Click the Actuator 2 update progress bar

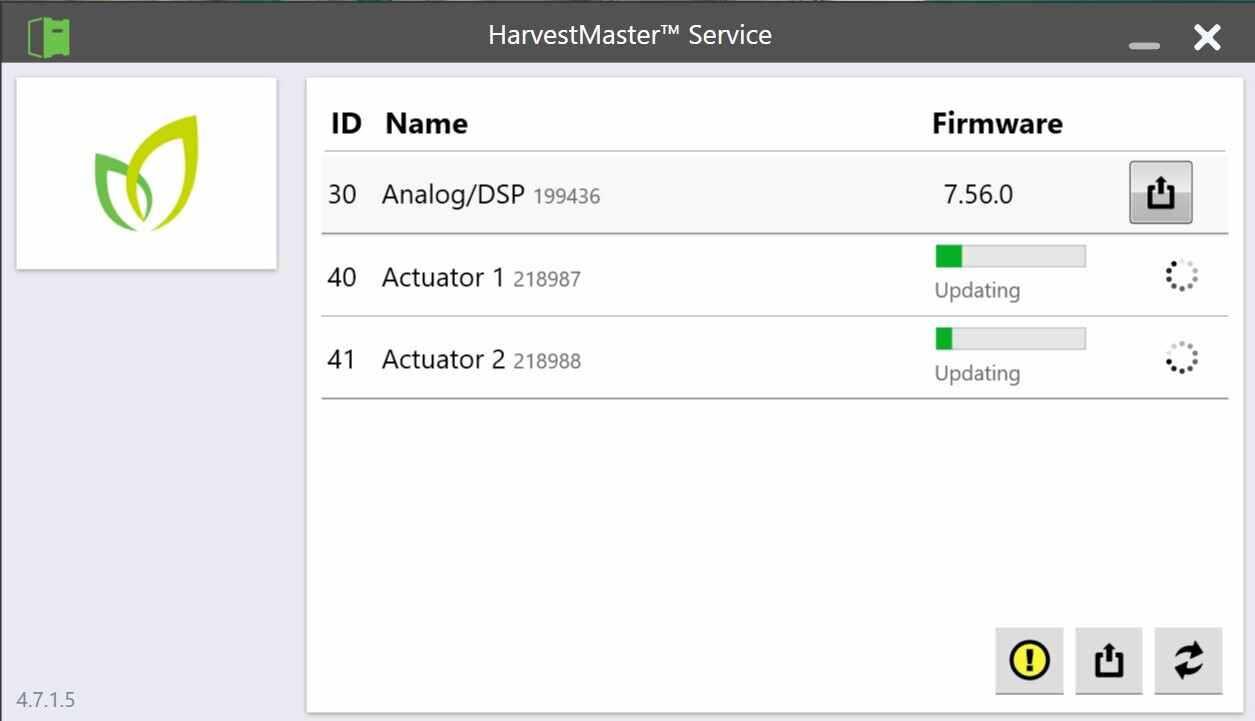(x=1010, y=339)
